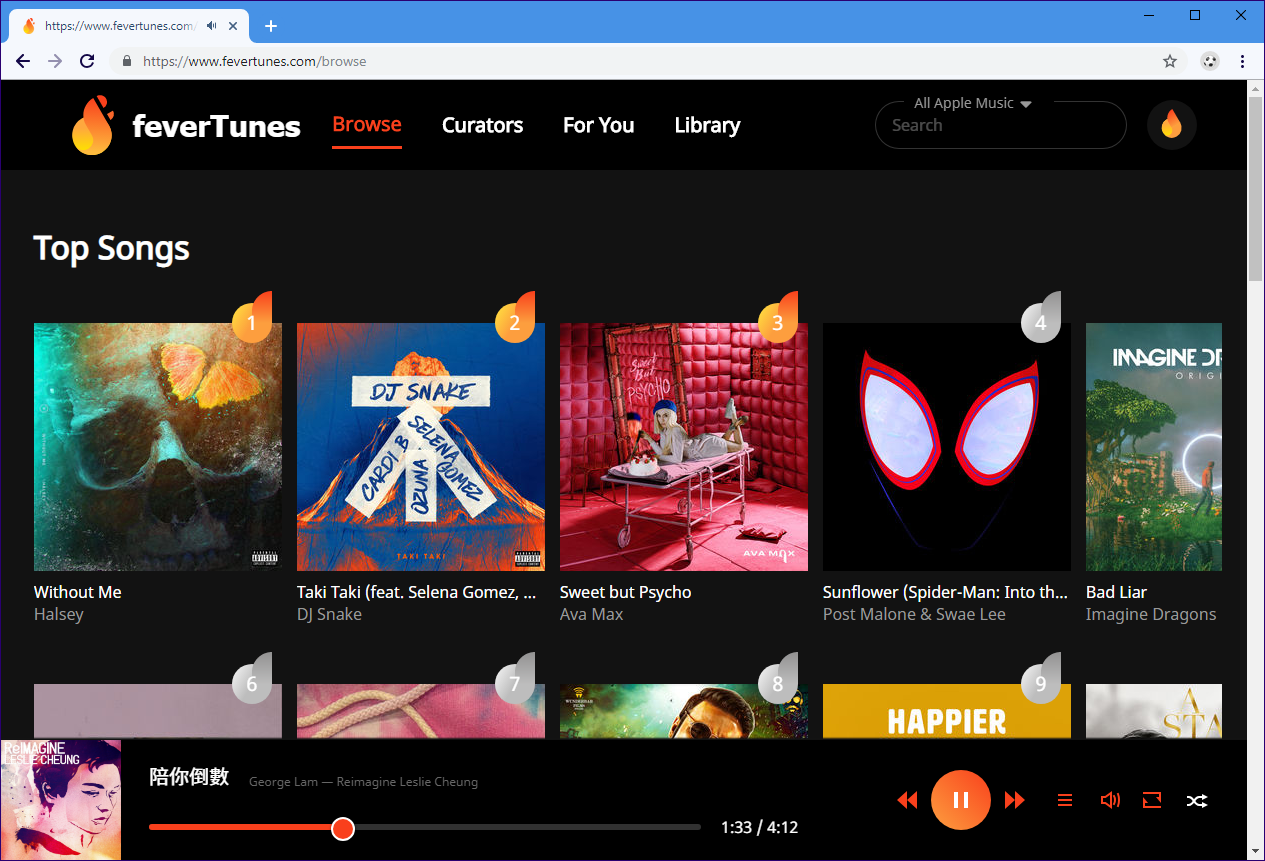Switch to the Browse tab
Image resolution: width=1265 pixels, height=861 pixels.
click(x=367, y=125)
